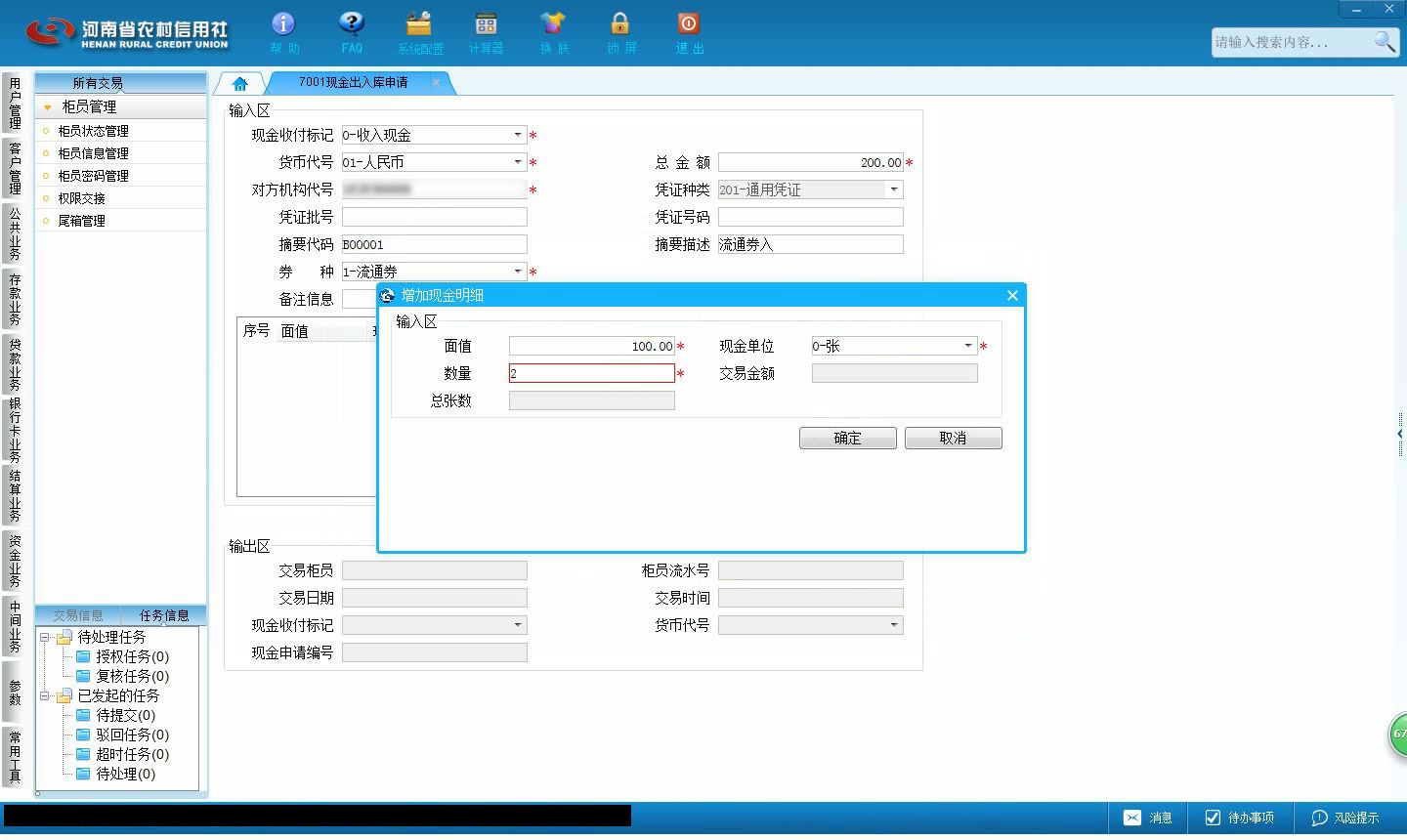Open the 用户管理 vertical tab
1407x840 pixels.
[x=14, y=104]
